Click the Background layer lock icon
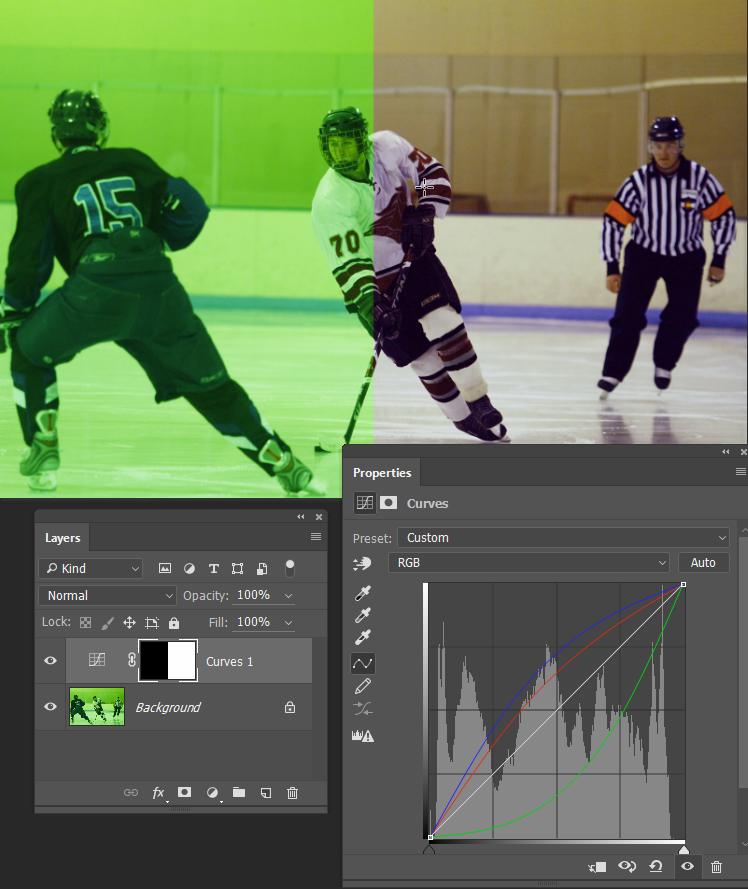 290,707
